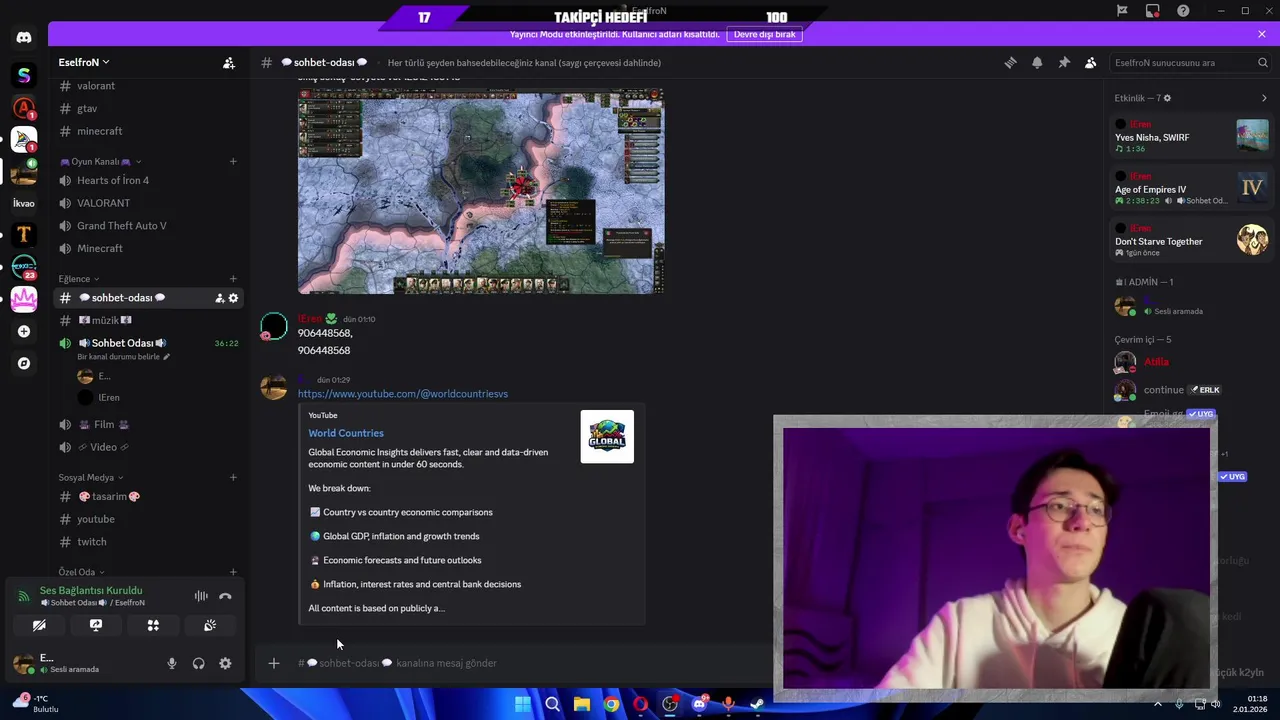Collapse the Eğlence category
Viewport: 1280px width, 720px height.
tap(78, 279)
